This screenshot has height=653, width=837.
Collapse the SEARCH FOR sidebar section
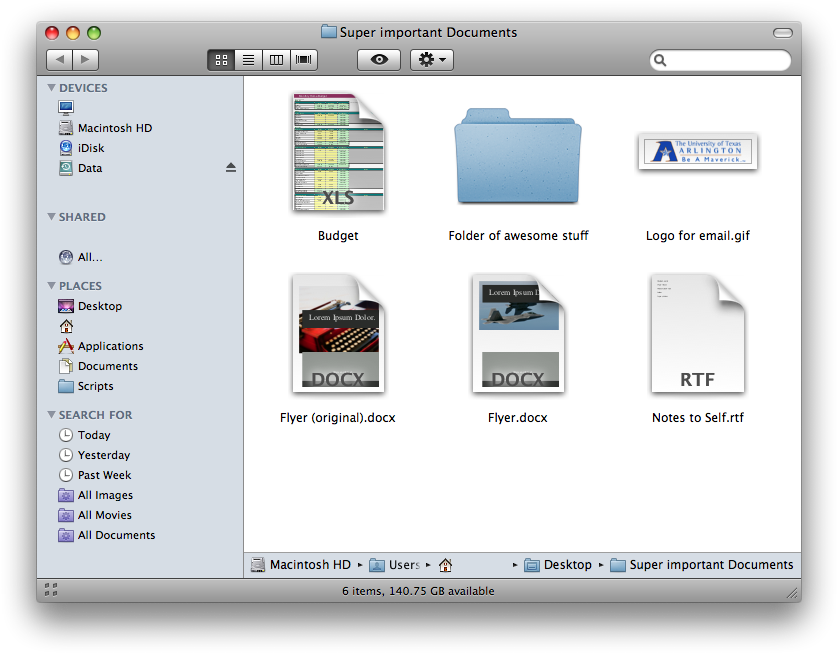[x=52, y=415]
